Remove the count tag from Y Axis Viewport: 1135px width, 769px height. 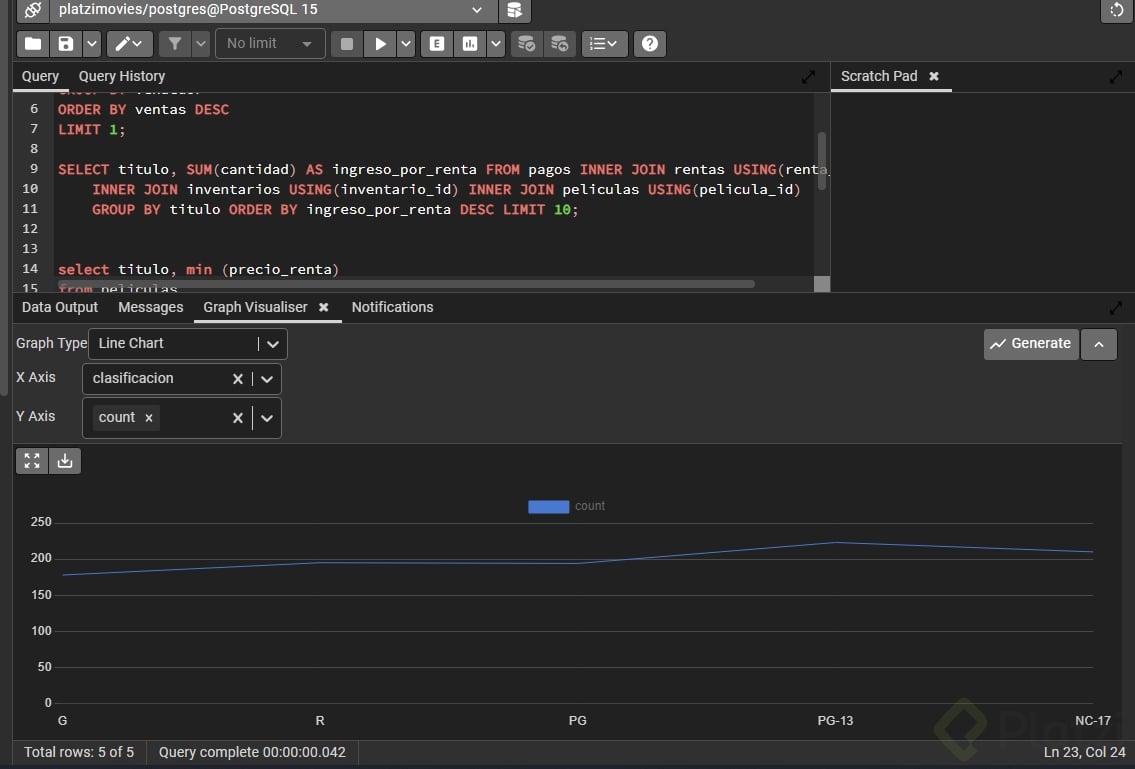[x=149, y=418]
